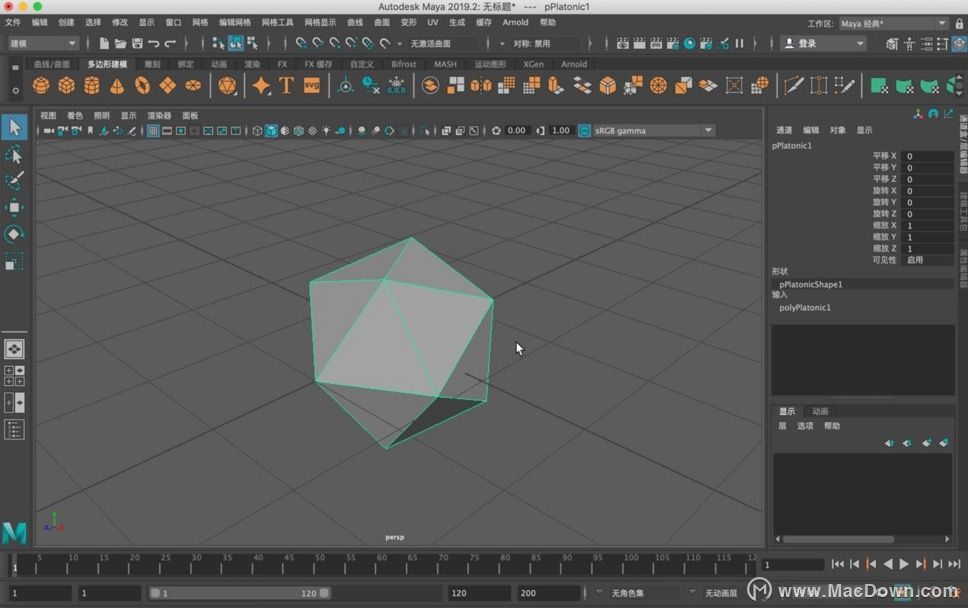Toggle sRGB view transform button

tap(584, 131)
